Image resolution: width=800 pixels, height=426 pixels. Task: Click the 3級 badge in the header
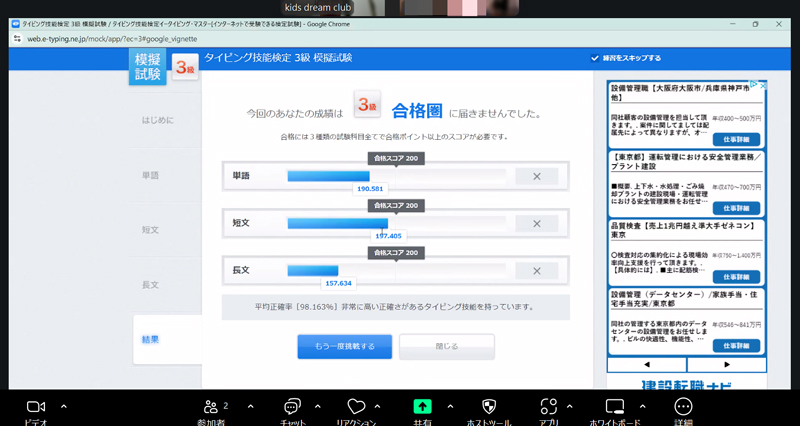(x=185, y=67)
